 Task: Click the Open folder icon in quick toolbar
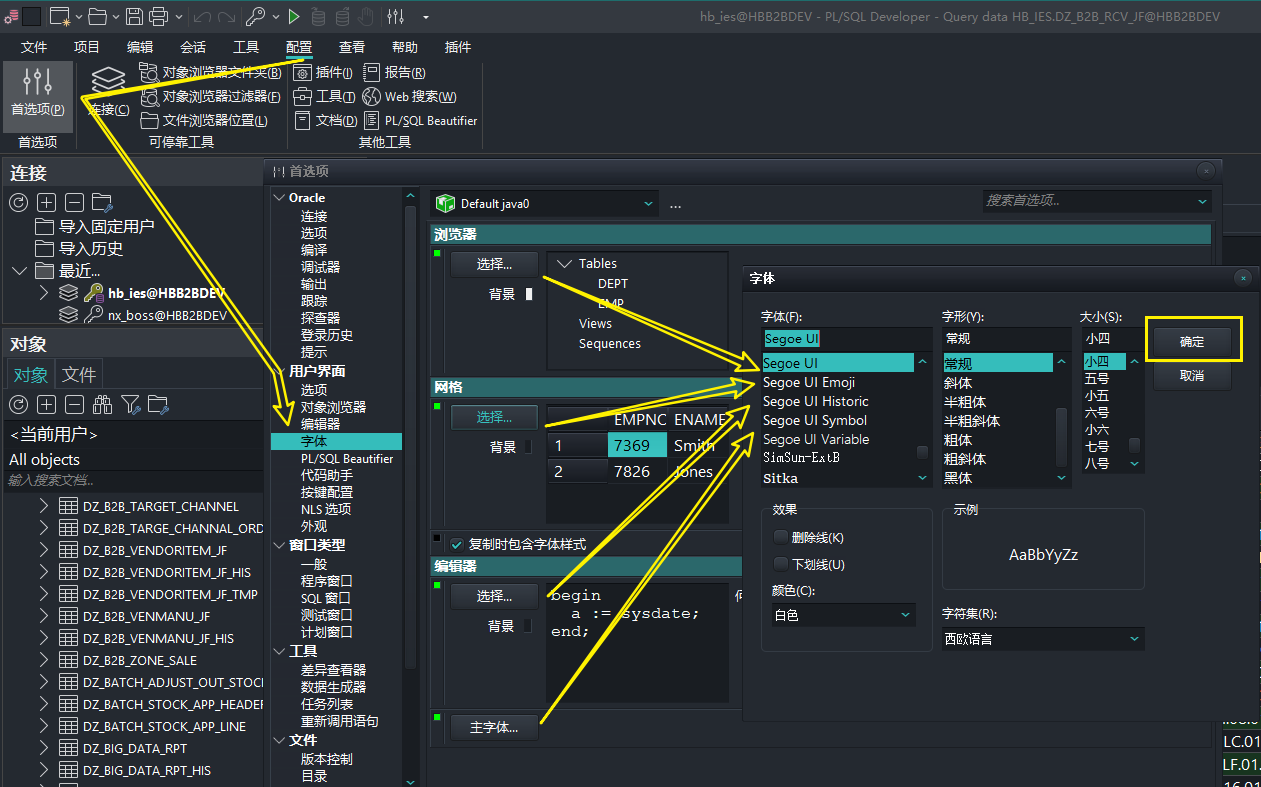tap(97, 16)
